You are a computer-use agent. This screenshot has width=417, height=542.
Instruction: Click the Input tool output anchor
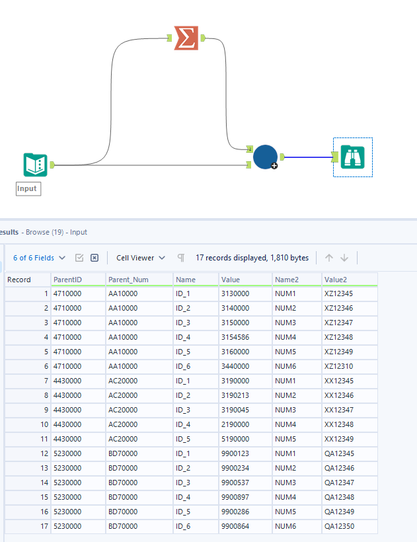pyautogui.click(x=52, y=165)
